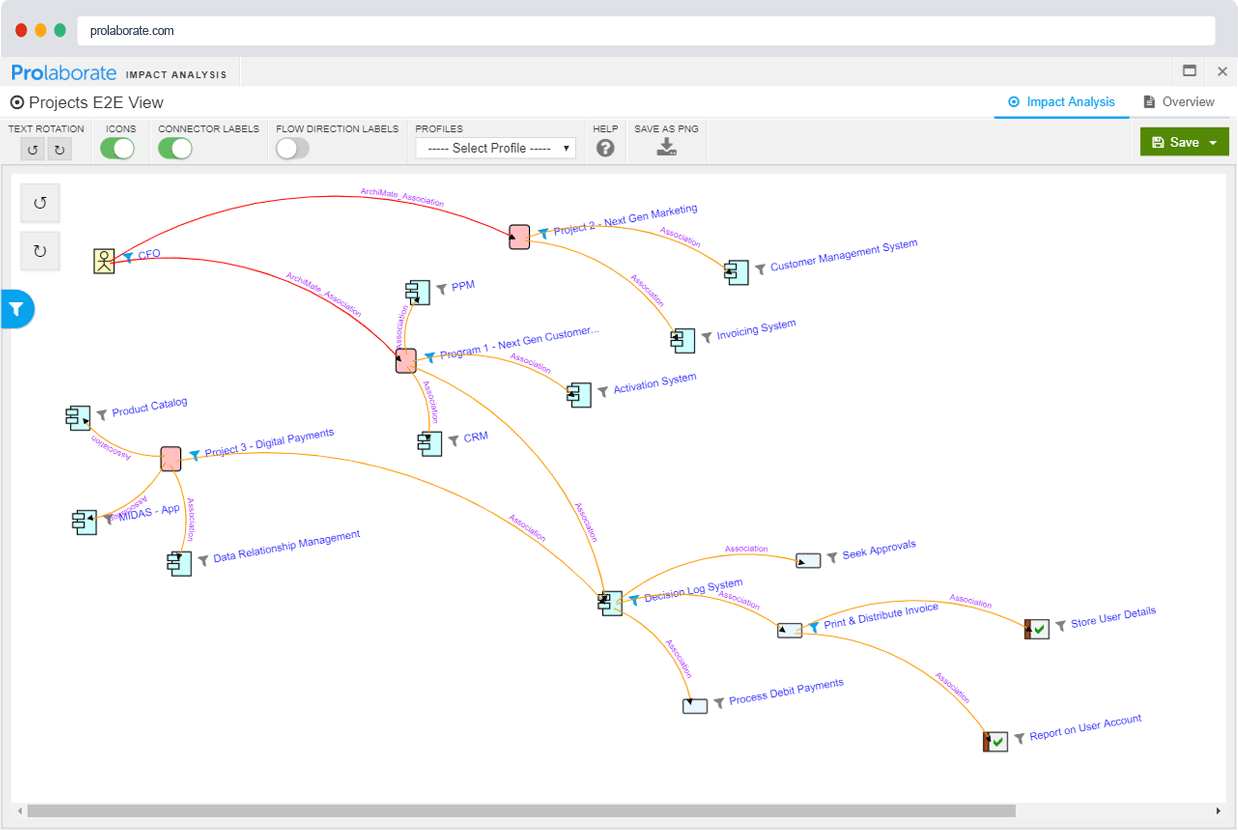The image size is (1238, 830).
Task: Turn off the Connector Labels toggle
Action: [x=176, y=147]
